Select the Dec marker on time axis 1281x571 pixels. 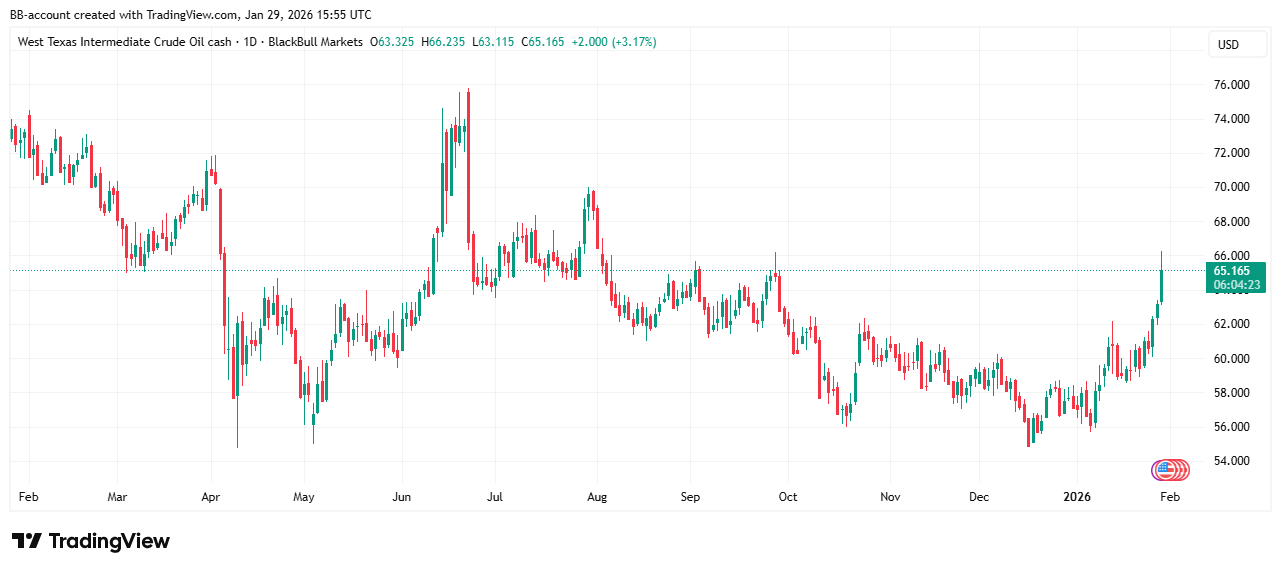click(980, 496)
